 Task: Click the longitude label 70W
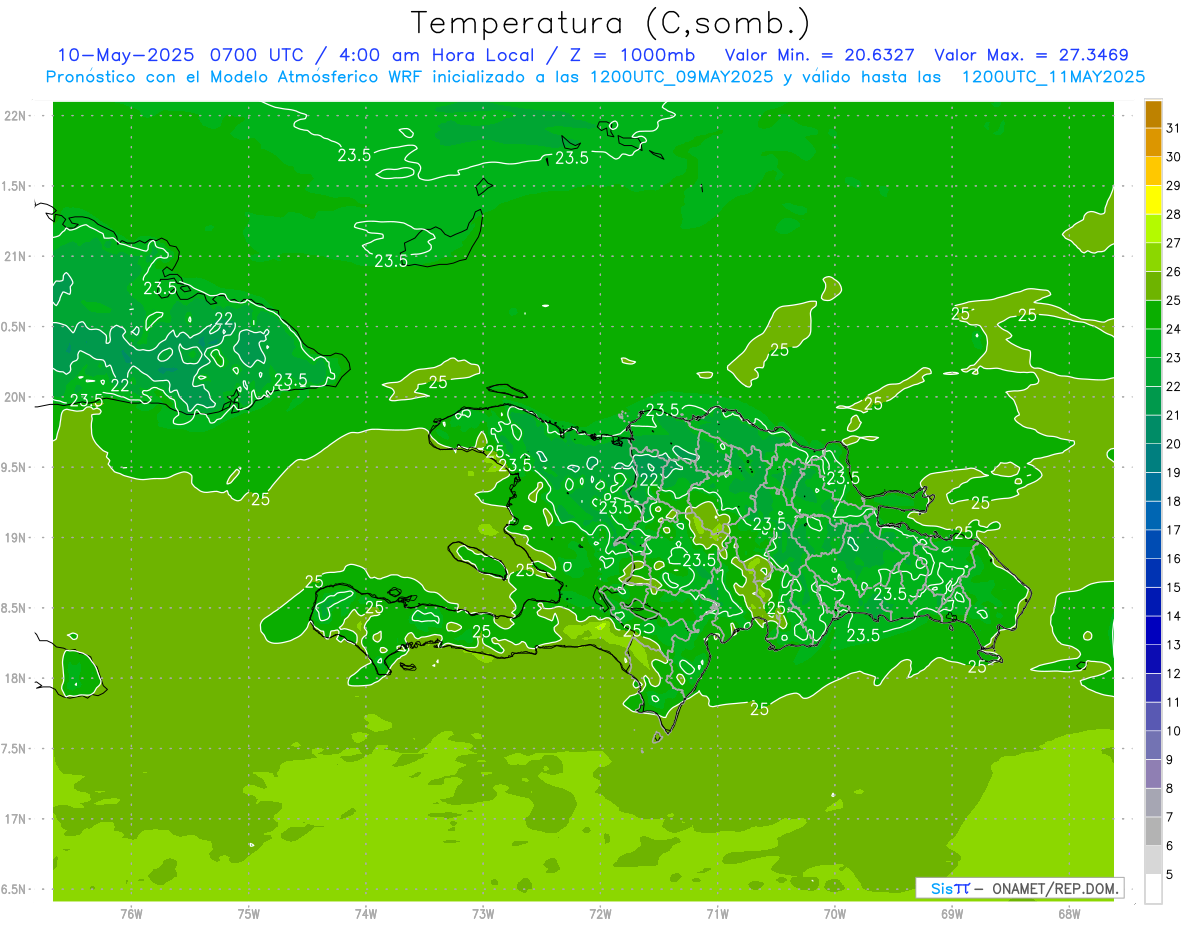(835, 914)
